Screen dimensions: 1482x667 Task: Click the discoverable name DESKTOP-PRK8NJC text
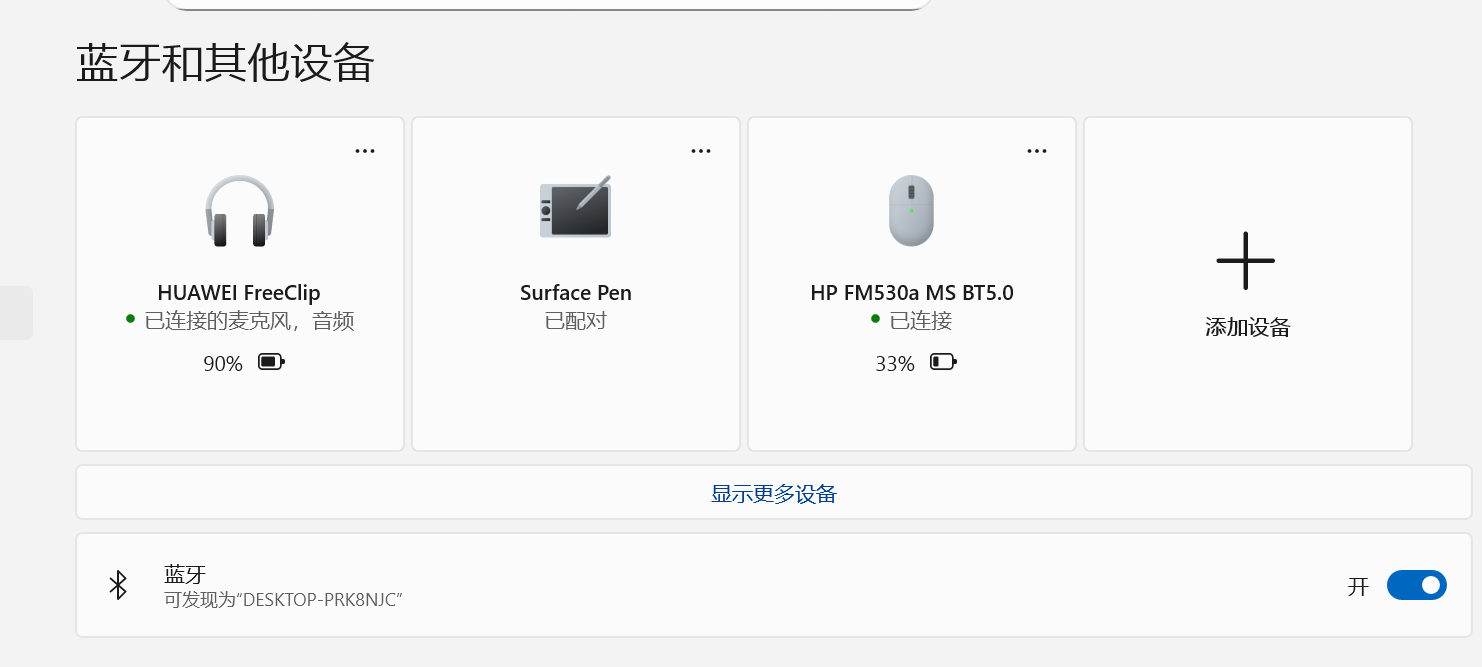tap(283, 600)
